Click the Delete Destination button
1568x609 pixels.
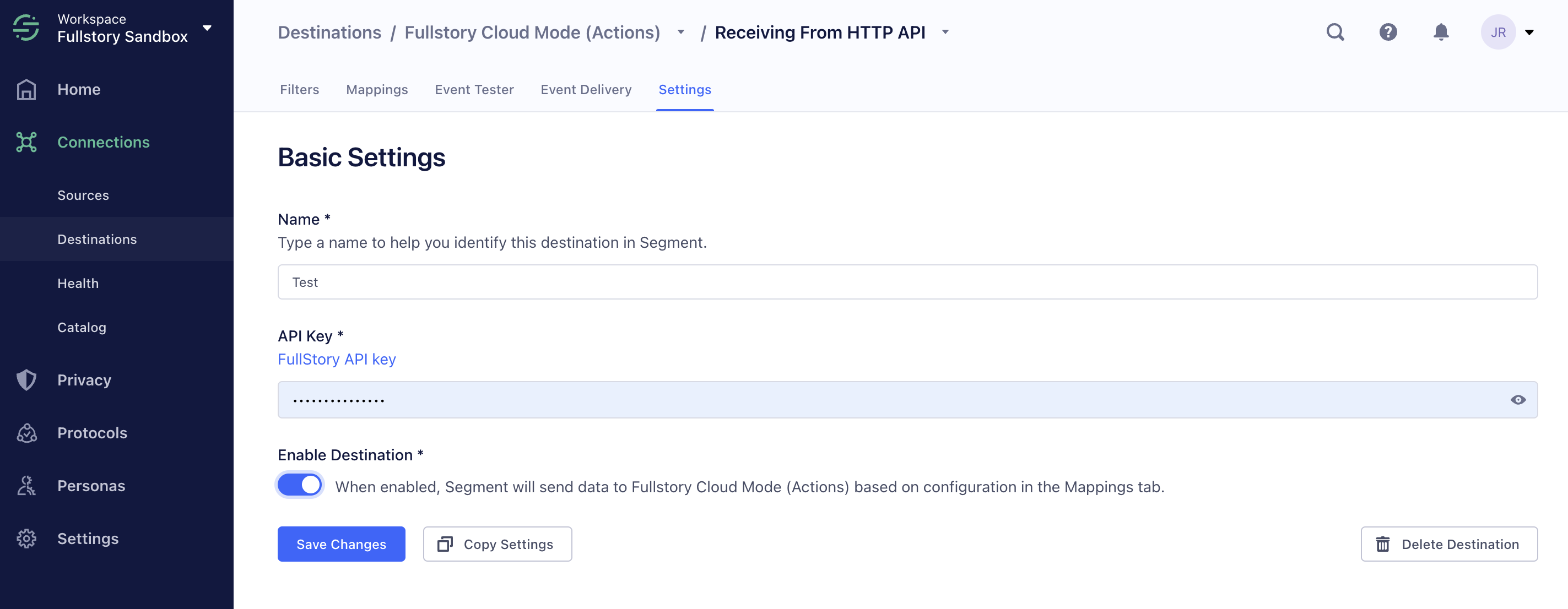(x=1448, y=544)
